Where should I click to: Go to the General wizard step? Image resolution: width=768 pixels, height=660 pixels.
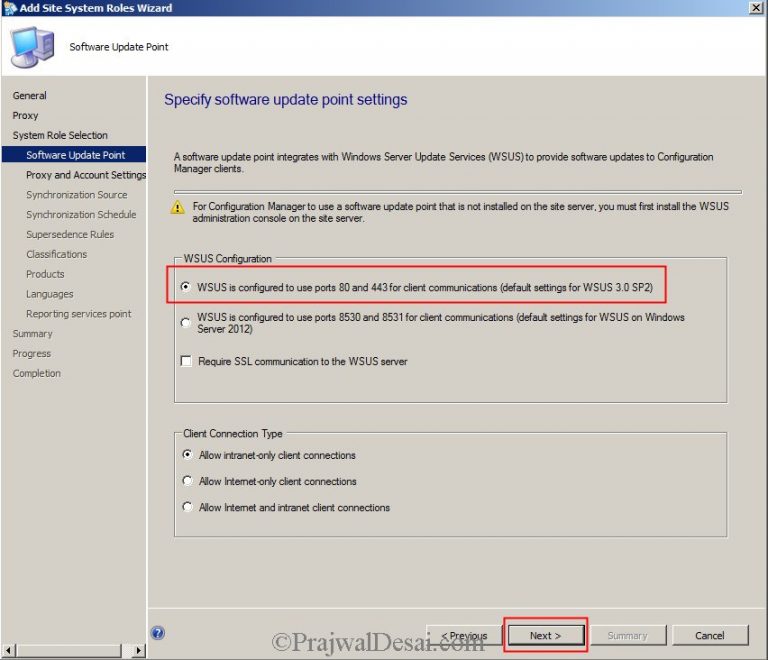tap(30, 95)
